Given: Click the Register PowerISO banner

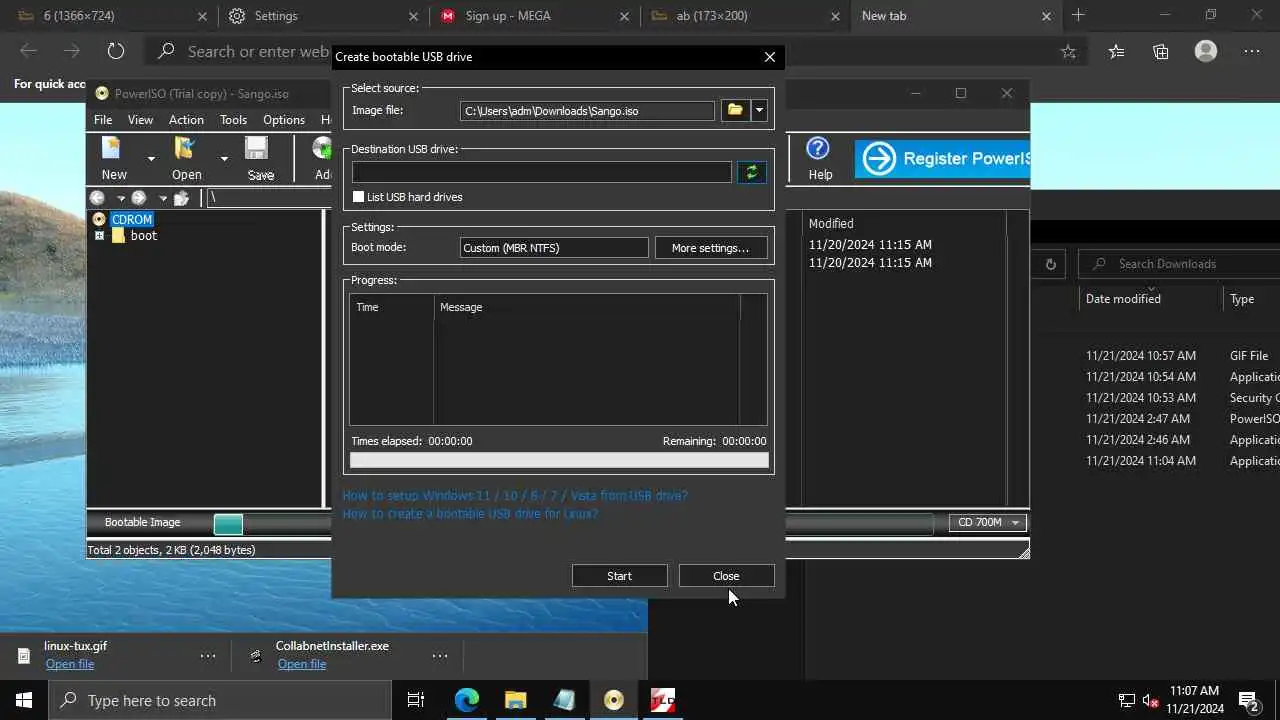Looking at the screenshot, I should (942, 158).
